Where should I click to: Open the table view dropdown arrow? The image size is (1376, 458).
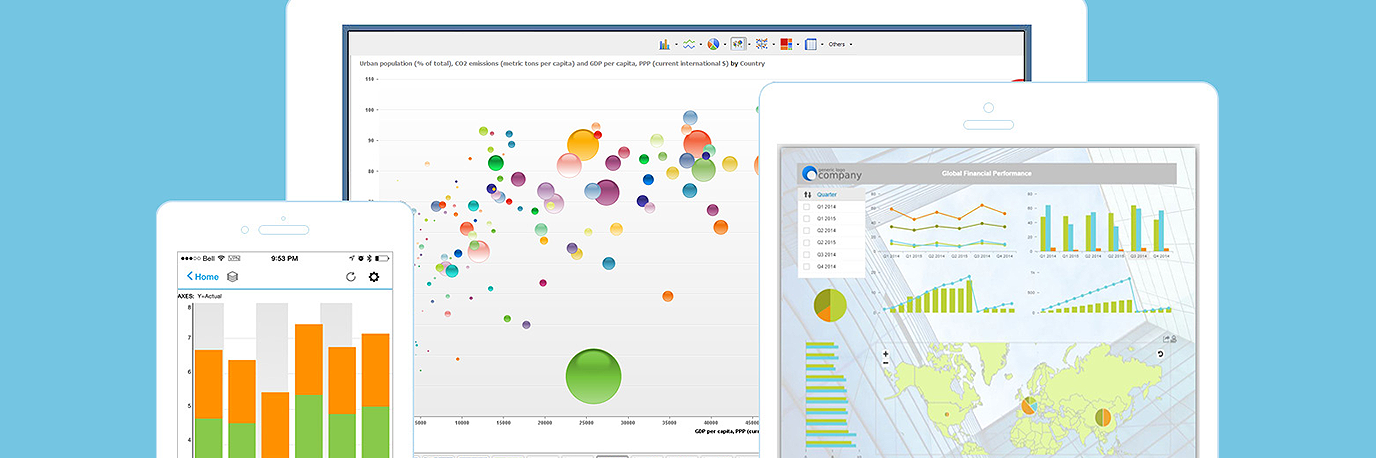point(822,44)
